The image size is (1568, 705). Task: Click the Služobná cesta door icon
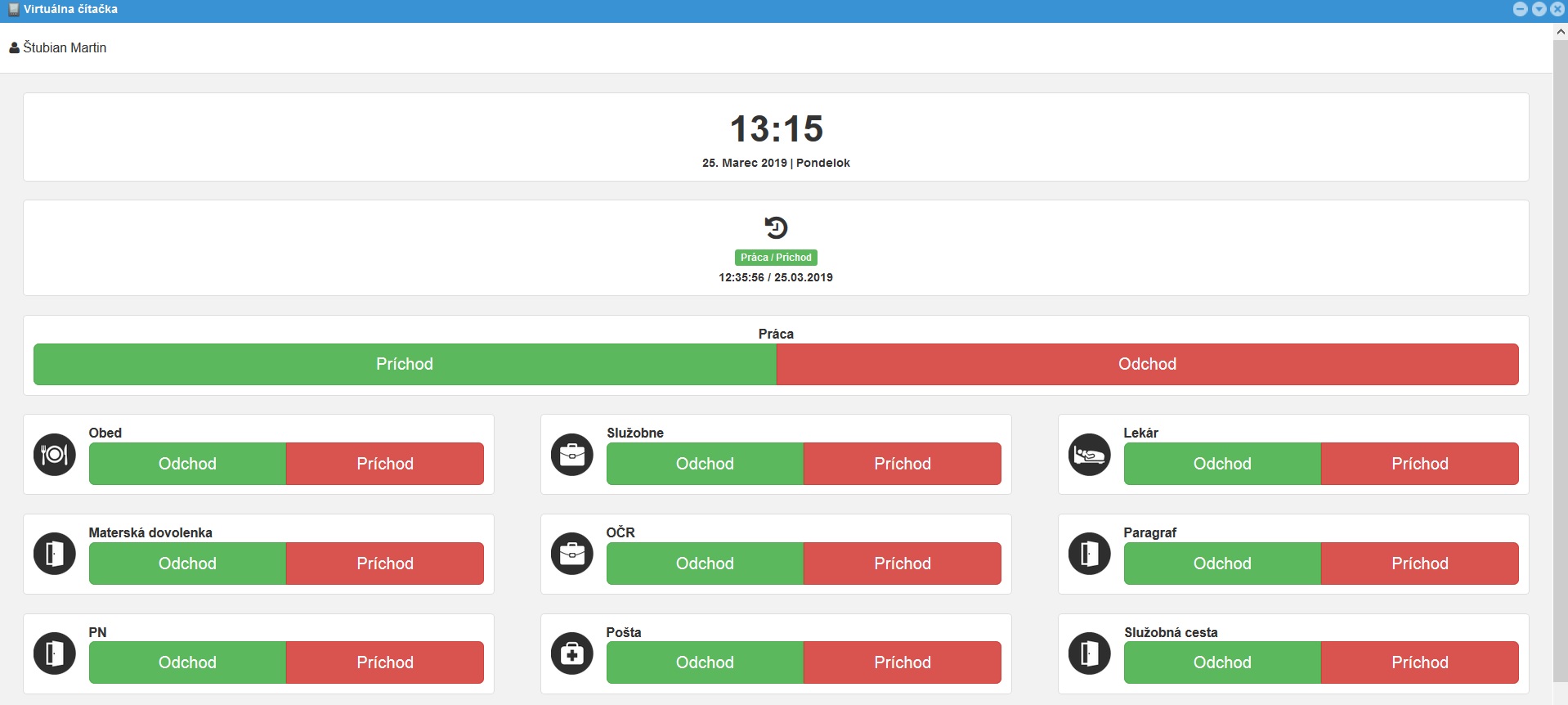[1090, 653]
